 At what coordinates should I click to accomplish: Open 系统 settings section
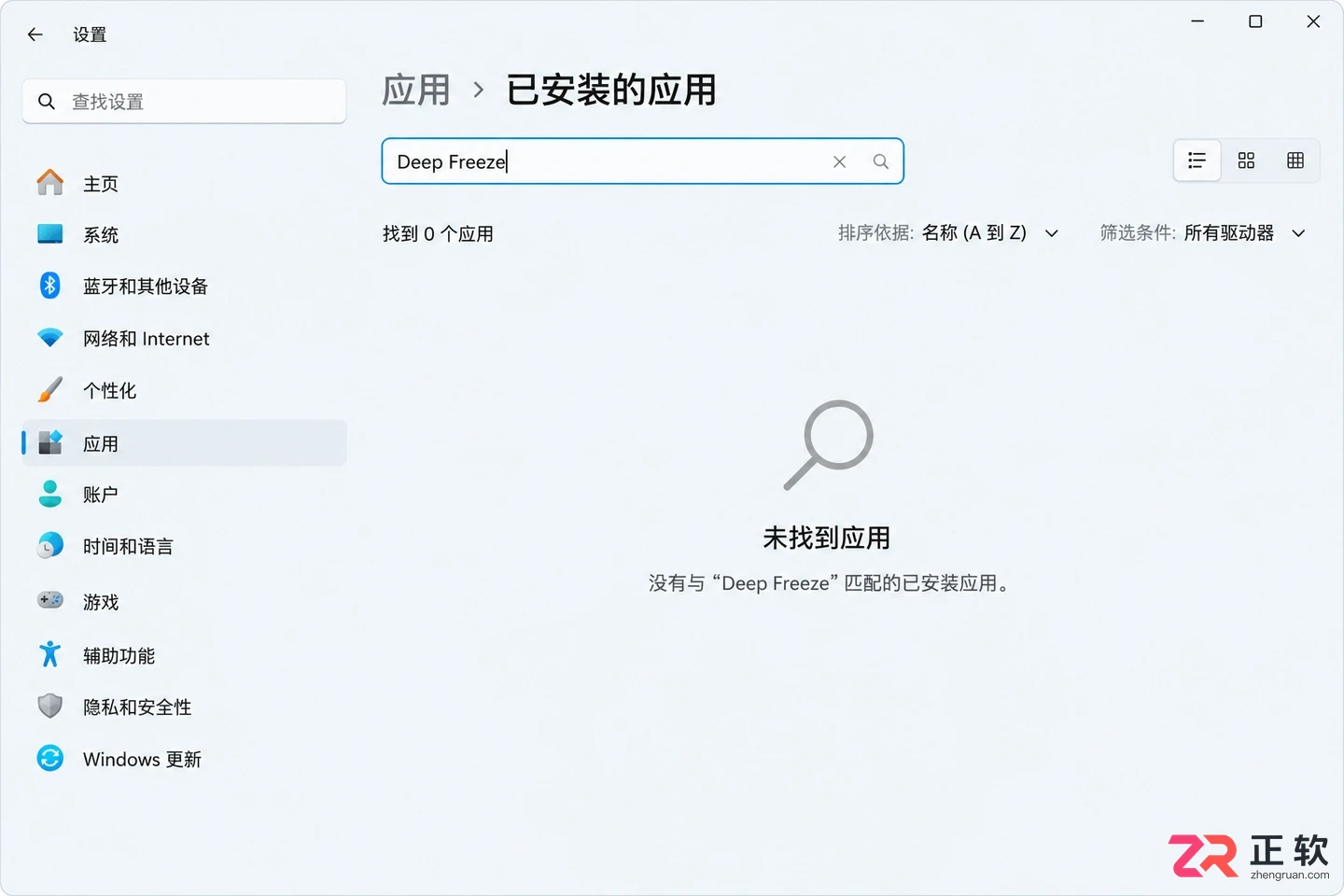click(184, 235)
